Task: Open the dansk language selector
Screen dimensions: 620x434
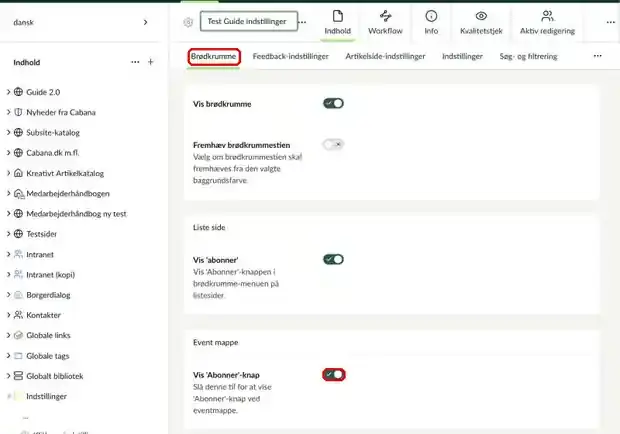Action: coord(81,23)
